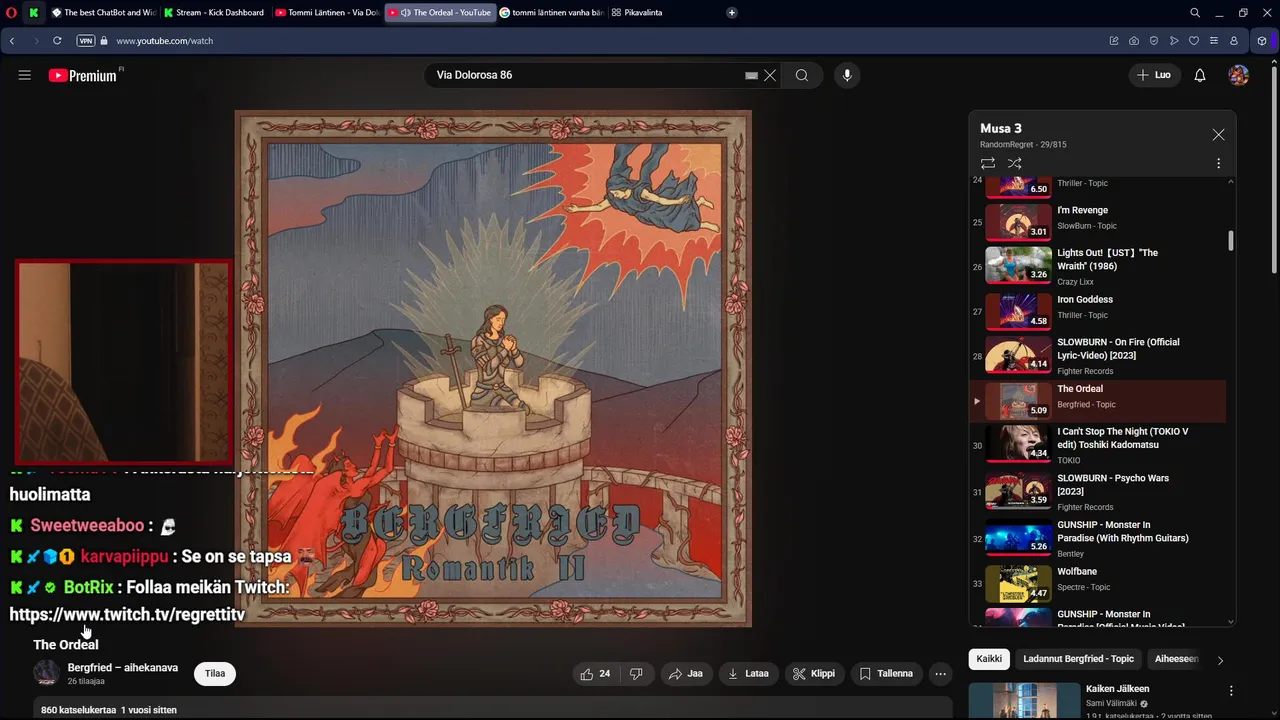Switch to Pikavalinta tab

[x=637, y=13]
